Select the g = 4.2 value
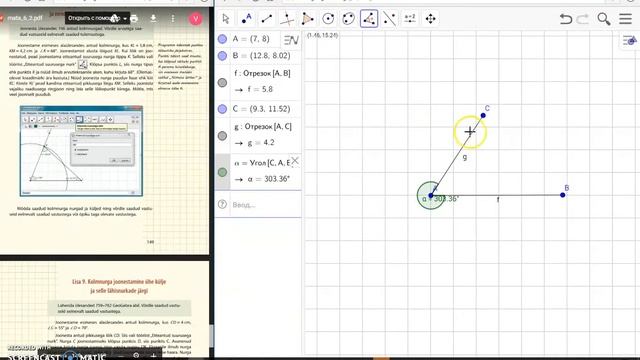 [261, 143]
